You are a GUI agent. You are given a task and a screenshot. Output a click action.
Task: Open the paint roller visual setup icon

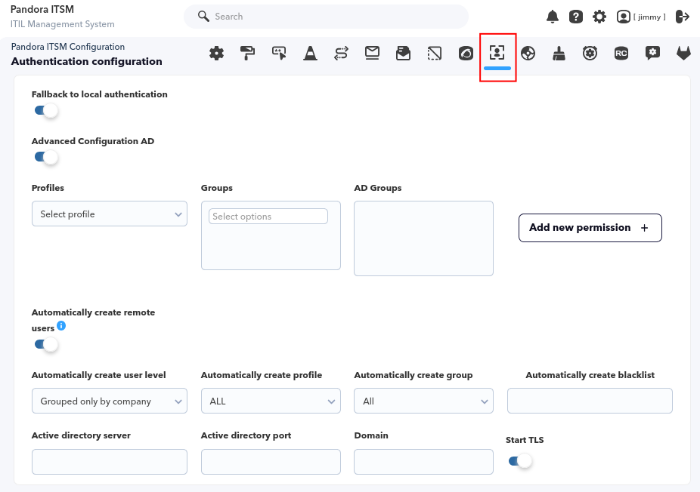pos(247,53)
